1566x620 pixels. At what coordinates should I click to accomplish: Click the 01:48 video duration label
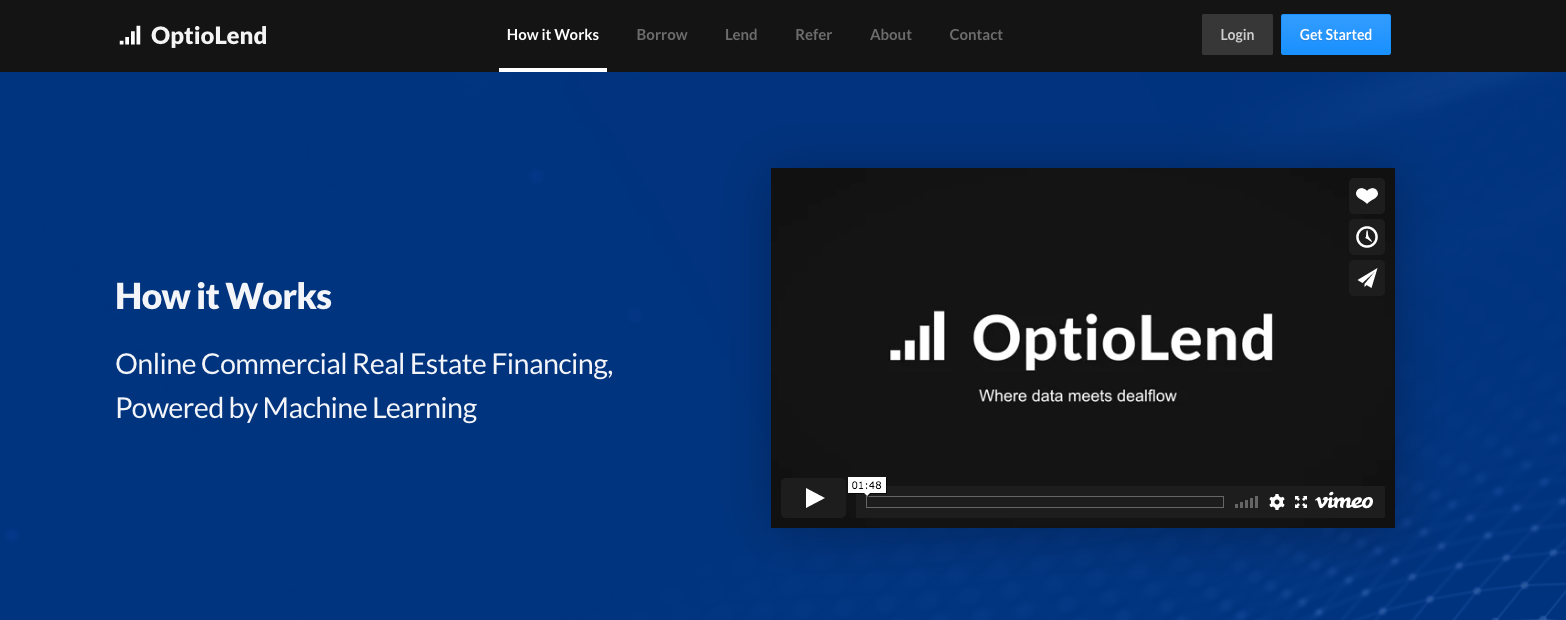coord(867,485)
